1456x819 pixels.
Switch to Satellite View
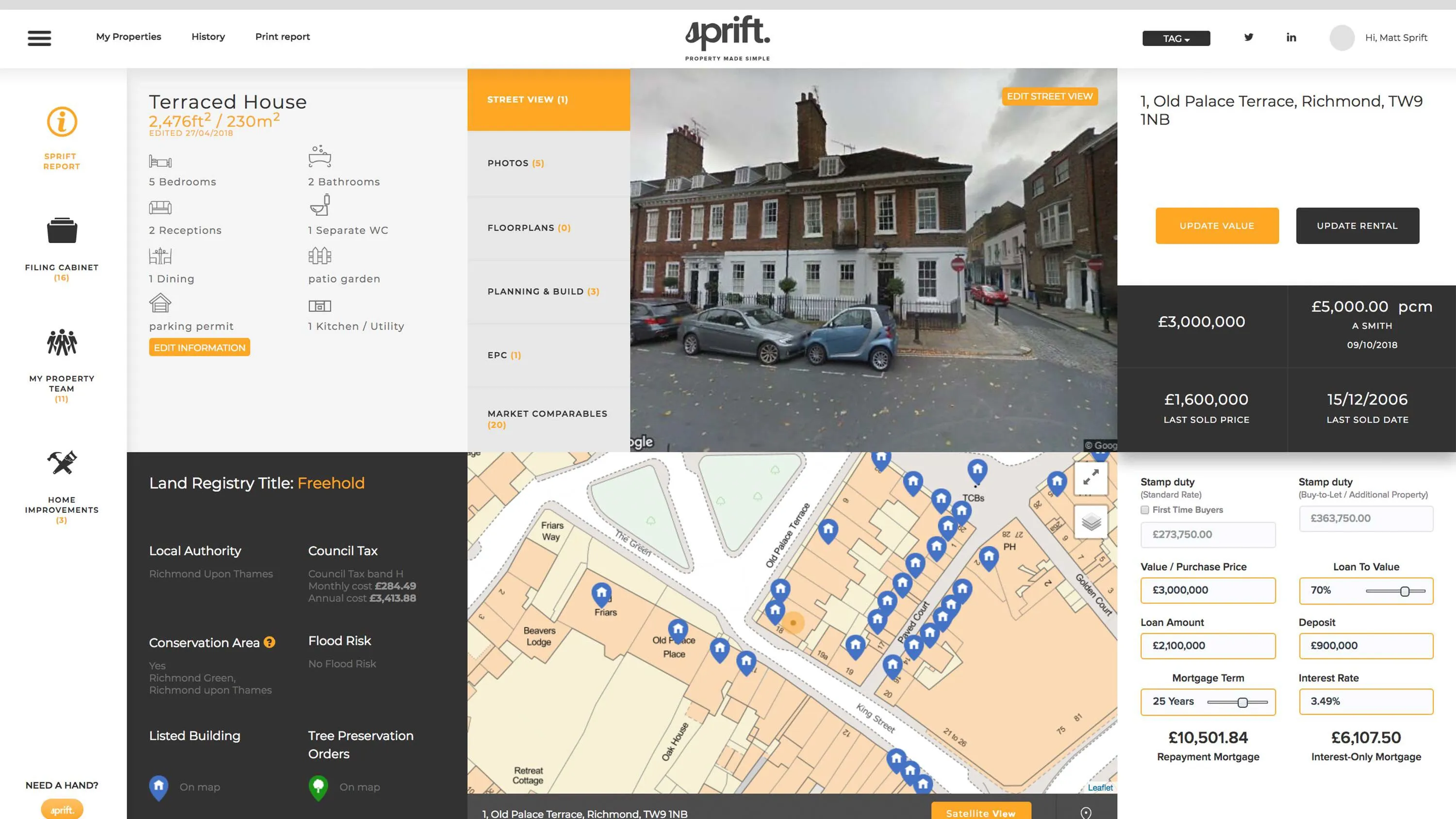981,812
